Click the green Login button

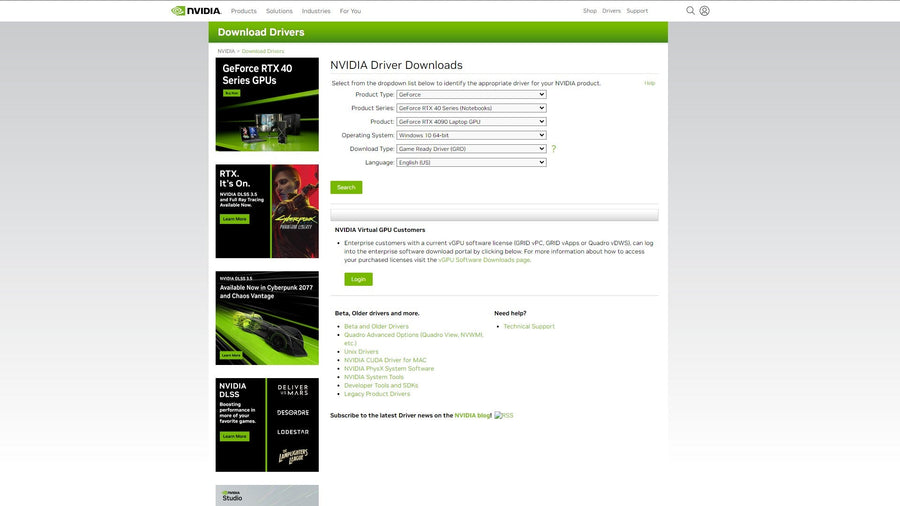click(x=358, y=279)
